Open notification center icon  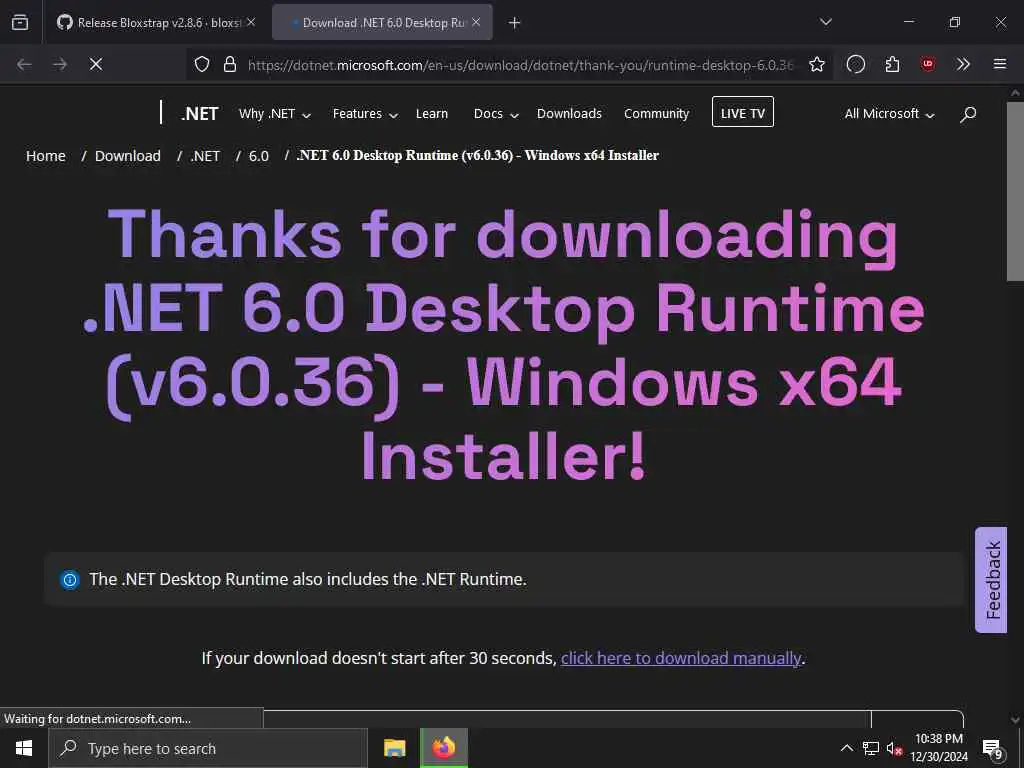click(x=992, y=748)
